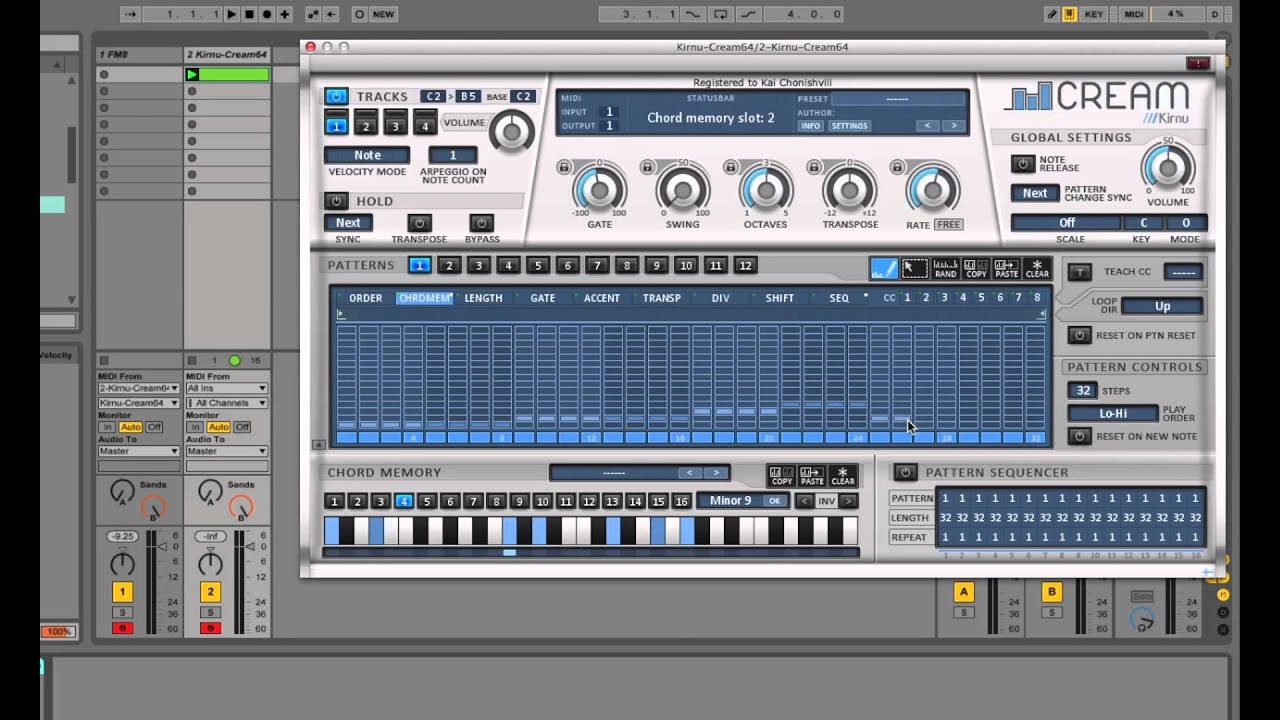Screen dimensions: 1280x720
Task: Click next preset arrow in status display
Action: [x=953, y=126]
